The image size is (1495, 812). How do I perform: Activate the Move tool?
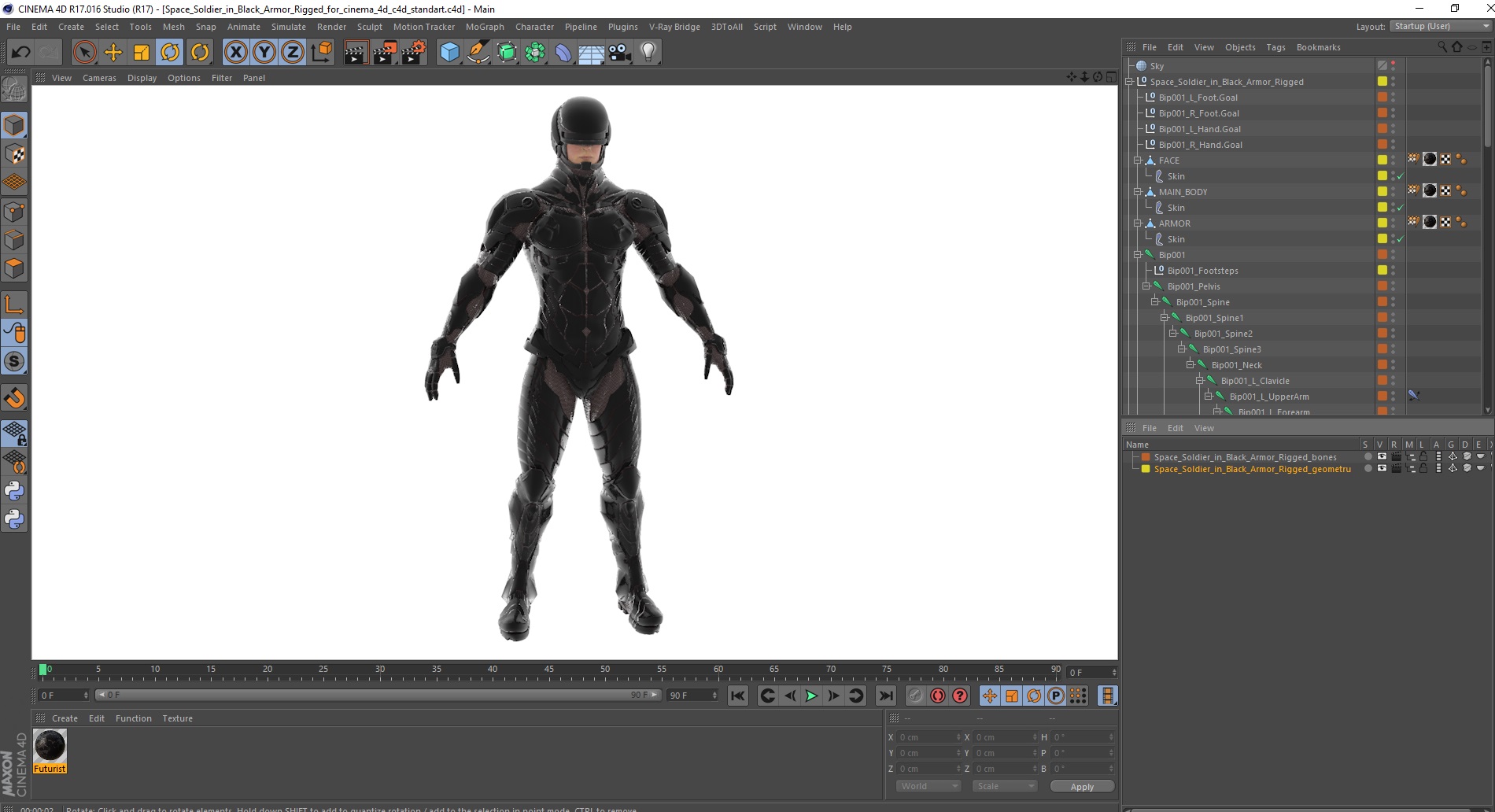(x=113, y=53)
